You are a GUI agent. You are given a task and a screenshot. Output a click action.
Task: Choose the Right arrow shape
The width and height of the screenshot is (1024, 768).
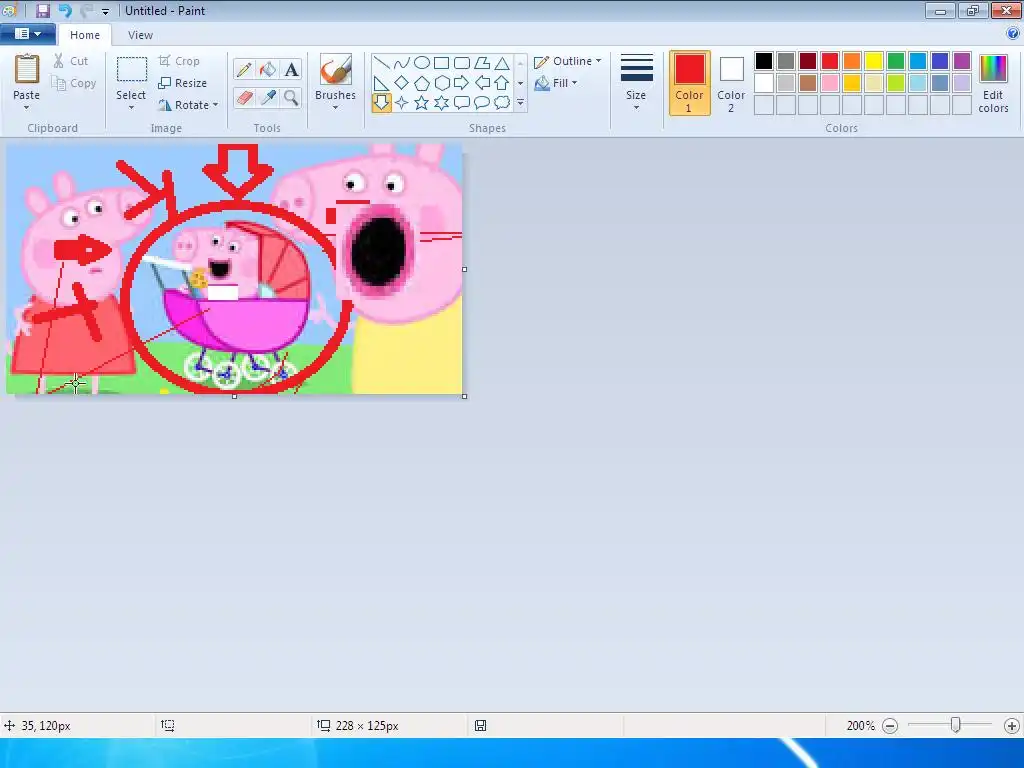462,83
